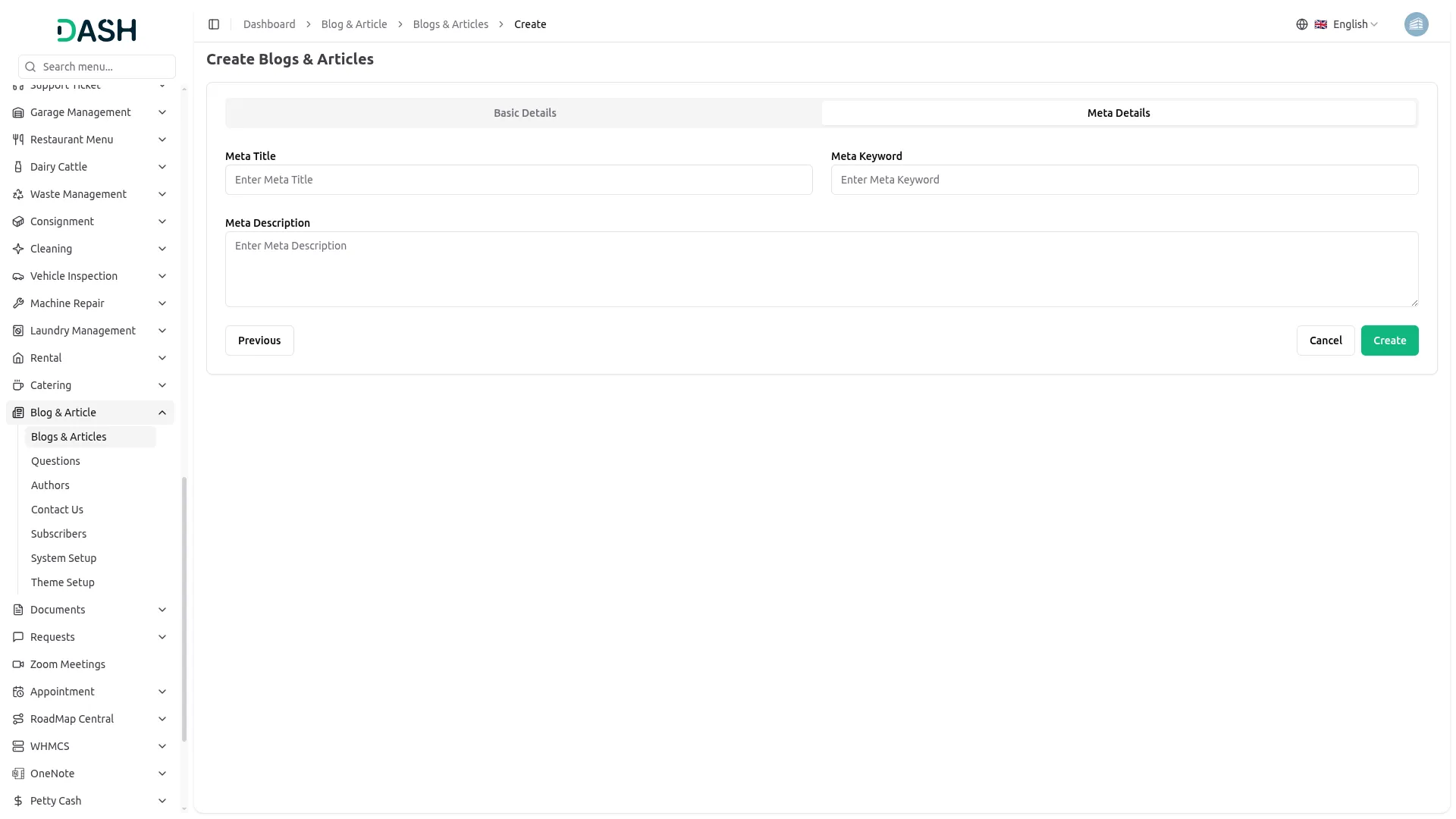Screen dimensions: 1456x819
Task: Open the user avatar menu
Action: click(x=1416, y=24)
